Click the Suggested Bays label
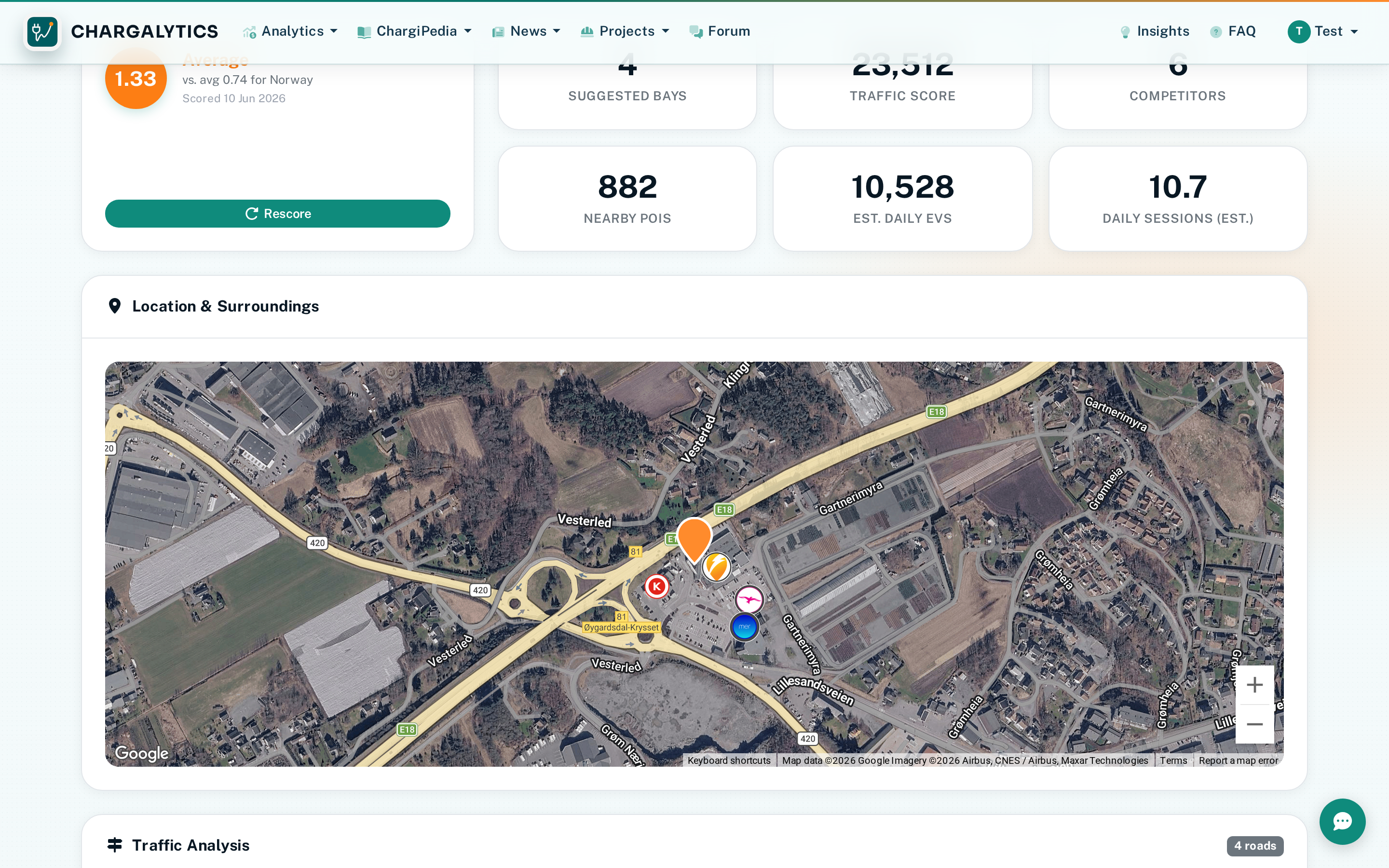1389x868 pixels. coord(627,96)
